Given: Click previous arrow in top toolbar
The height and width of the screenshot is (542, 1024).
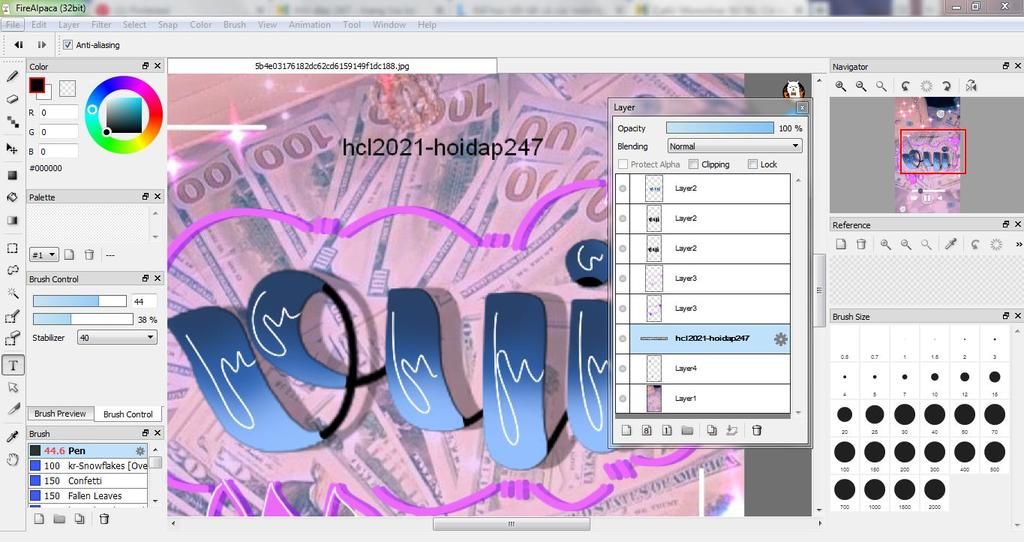Looking at the screenshot, I should click(18, 45).
